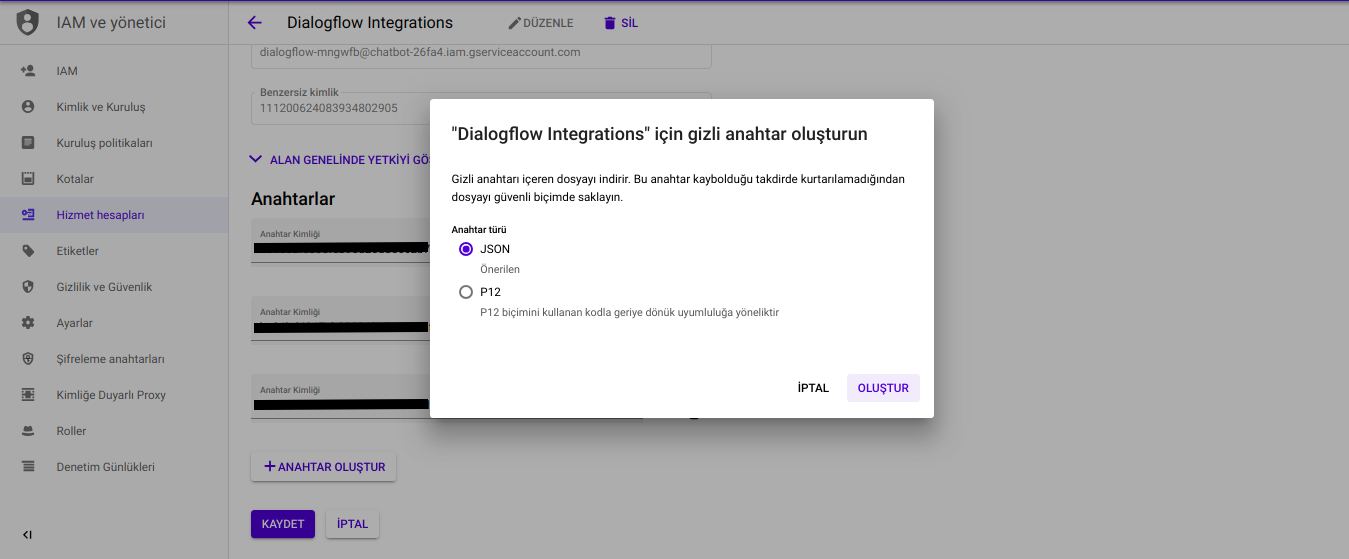1349x559 pixels.
Task: Click the Roller hat icon
Action: coord(28,431)
